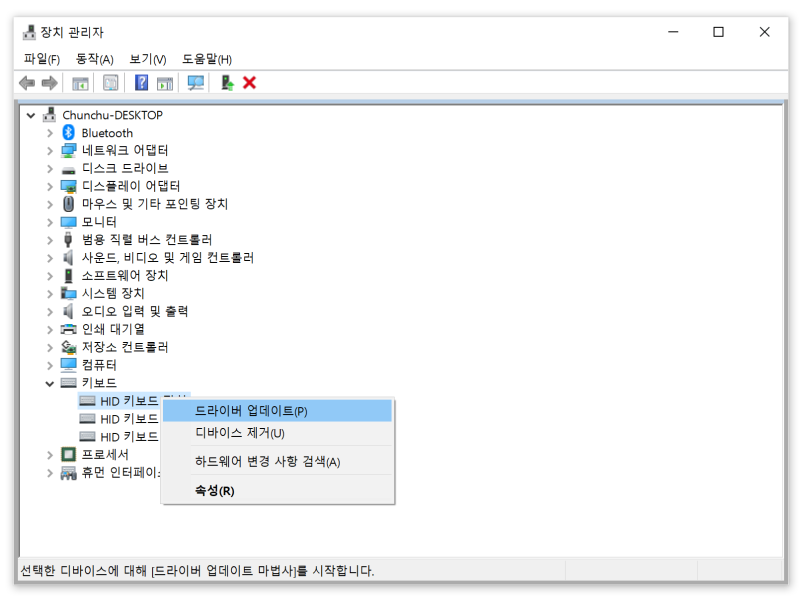
Task: Click the 네트워크 어댑터 icon
Action: pyautogui.click(x=68, y=151)
